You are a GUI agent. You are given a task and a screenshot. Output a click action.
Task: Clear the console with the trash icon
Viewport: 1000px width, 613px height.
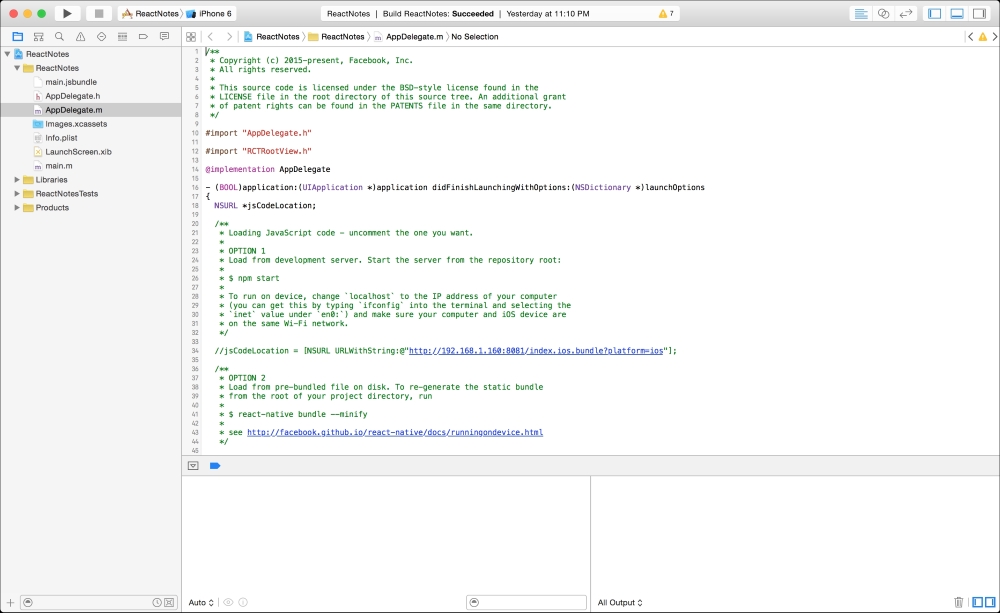point(959,602)
